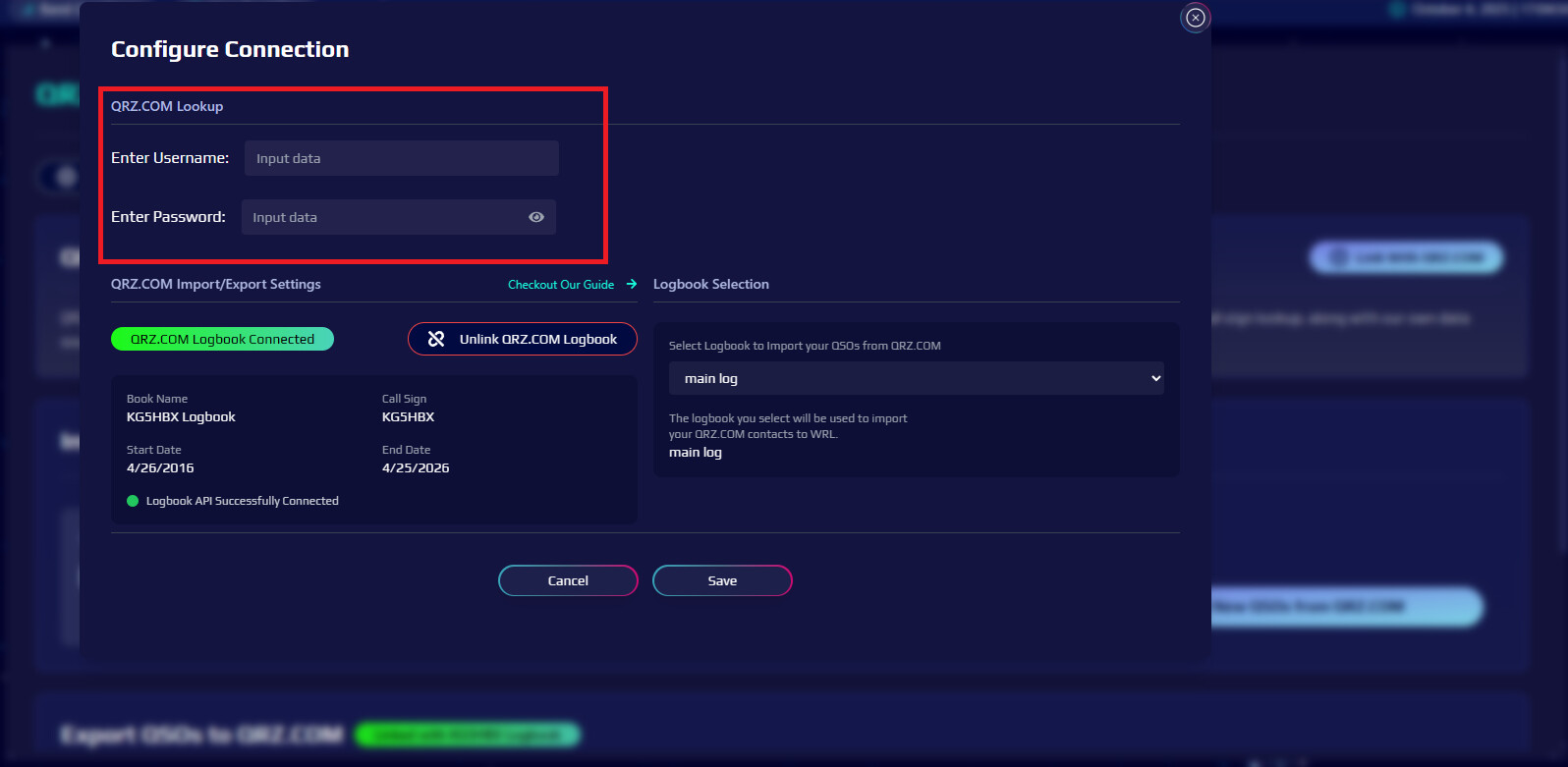This screenshot has width=1568, height=767.
Task: Close the Configure Connection dialog
Action: click(x=1196, y=18)
